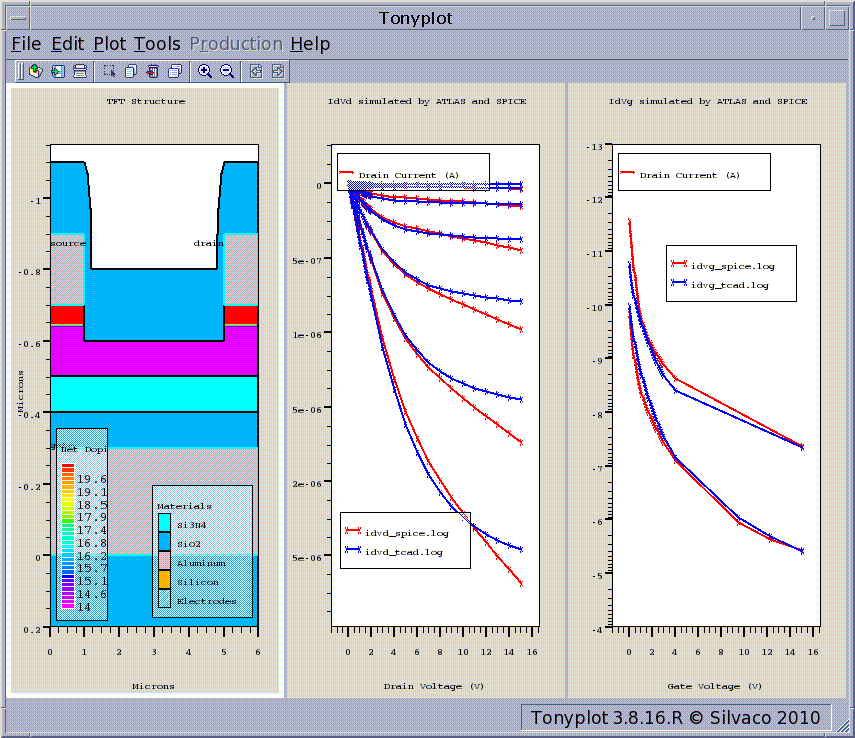Click 'Drain Current (A)' key in IdVd plot
This screenshot has width=855, height=738.
[400, 175]
